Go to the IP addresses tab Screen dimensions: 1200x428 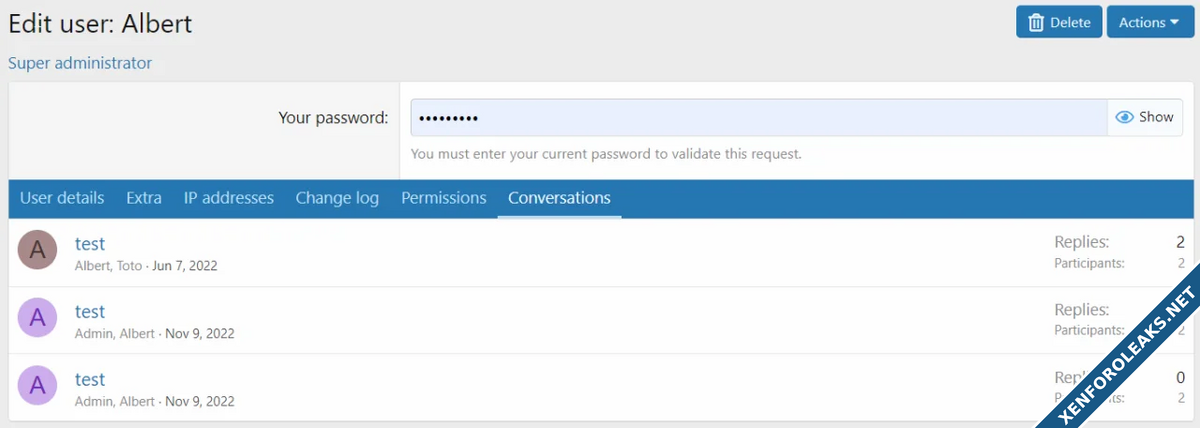click(x=229, y=198)
